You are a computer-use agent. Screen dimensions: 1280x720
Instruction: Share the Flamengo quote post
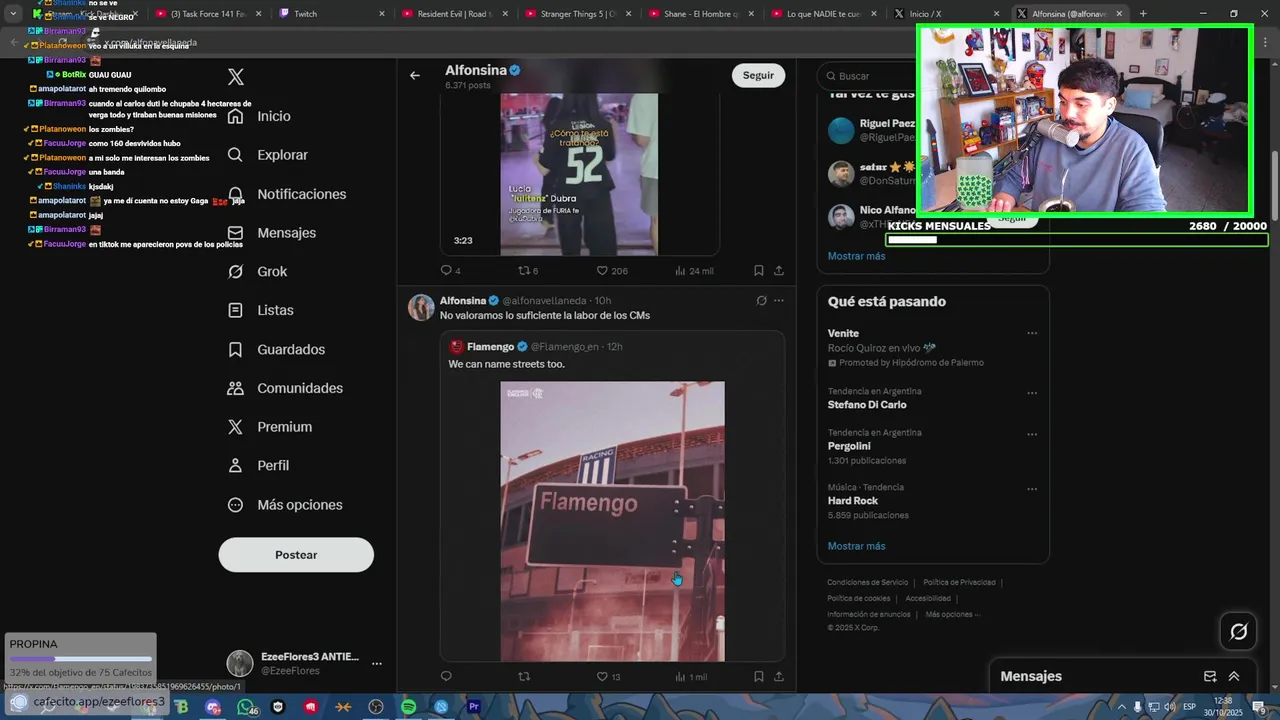pyautogui.click(x=779, y=677)
